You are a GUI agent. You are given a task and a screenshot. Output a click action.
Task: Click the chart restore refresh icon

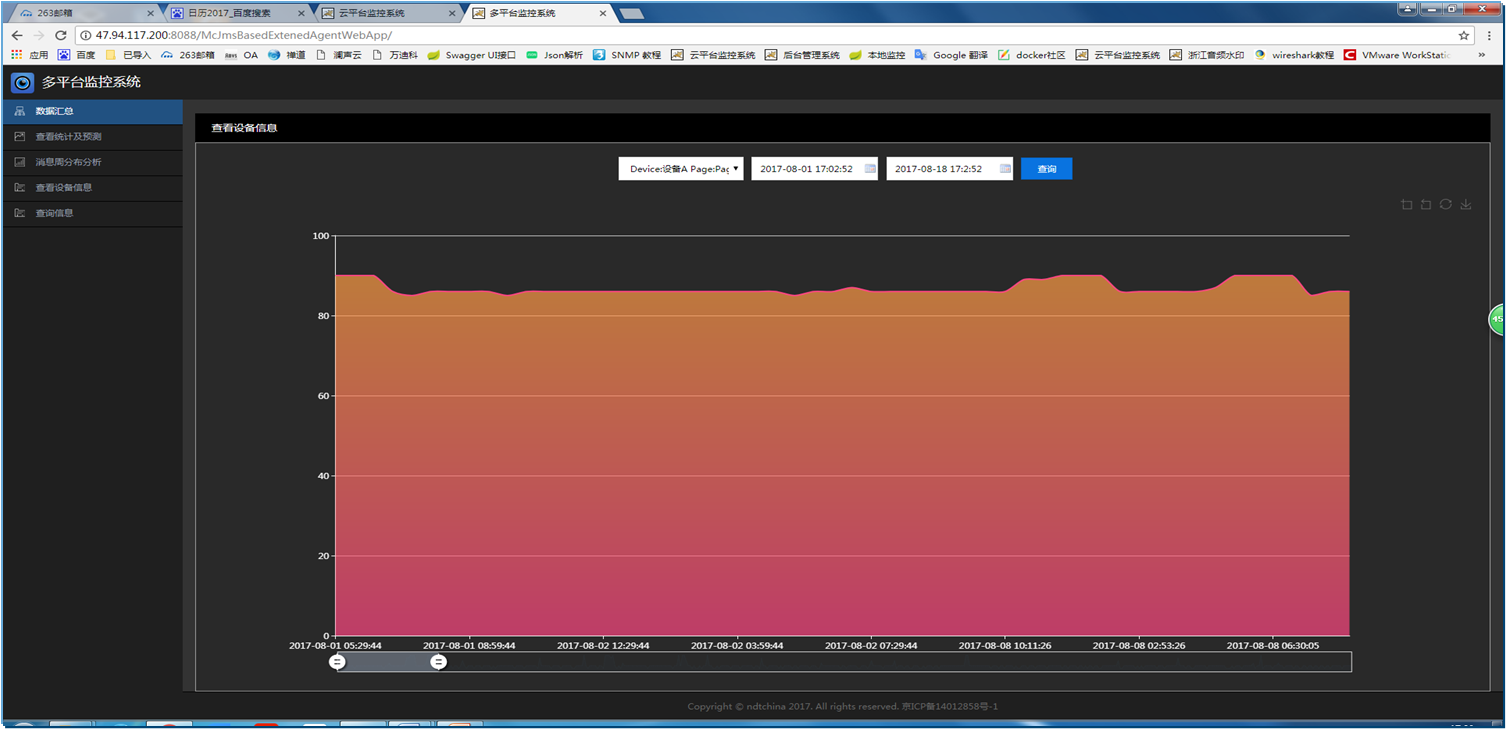coord(1446,205)
